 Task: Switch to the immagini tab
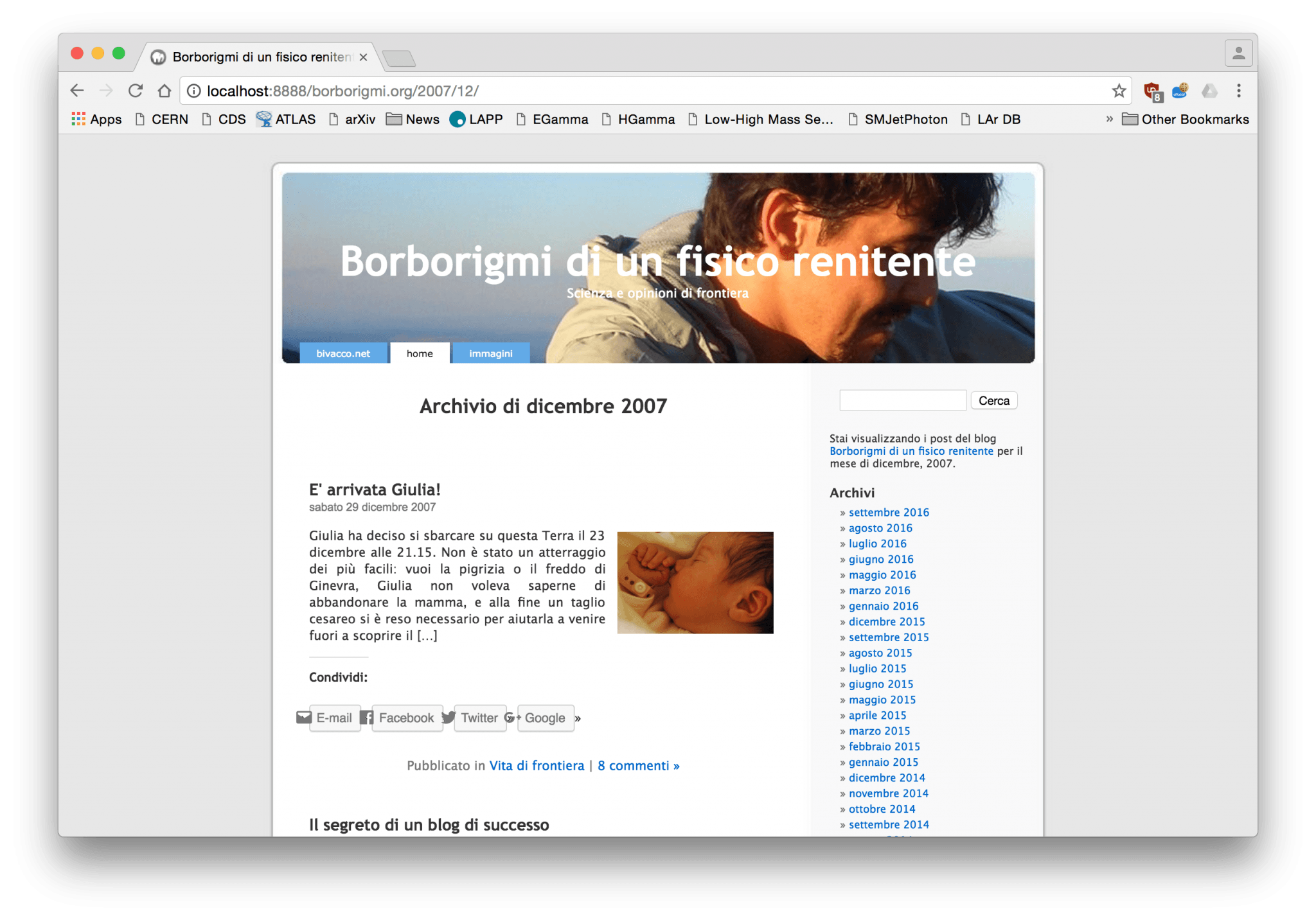pyautogui.click(x=490, y=353)
